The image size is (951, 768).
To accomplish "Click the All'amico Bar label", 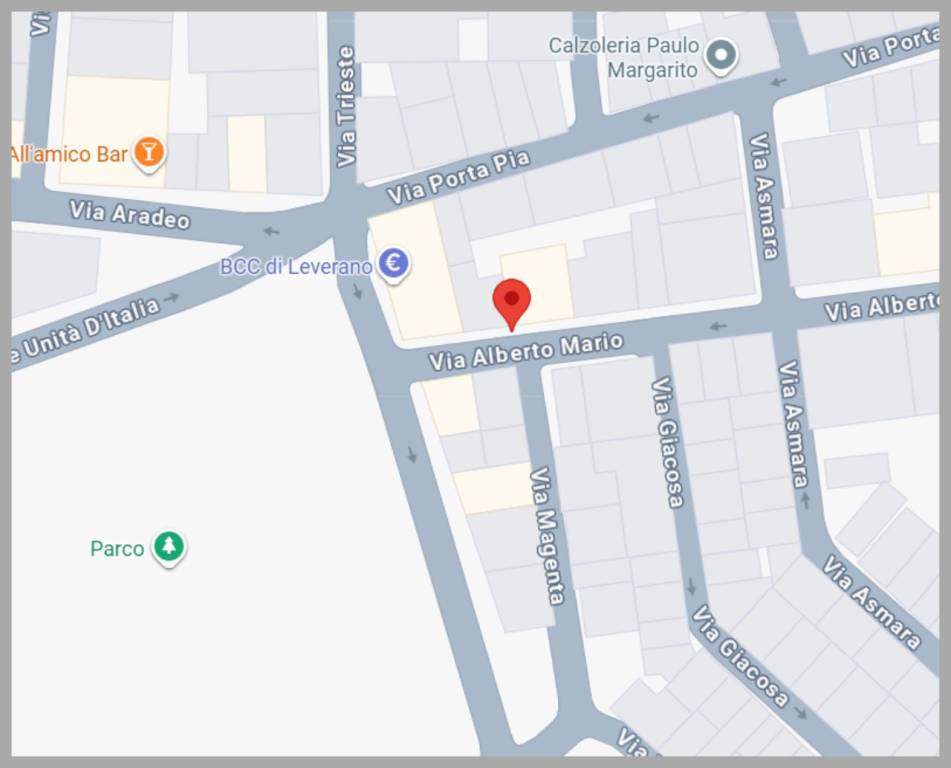I will pyautogui.click(x=69, y=154).
